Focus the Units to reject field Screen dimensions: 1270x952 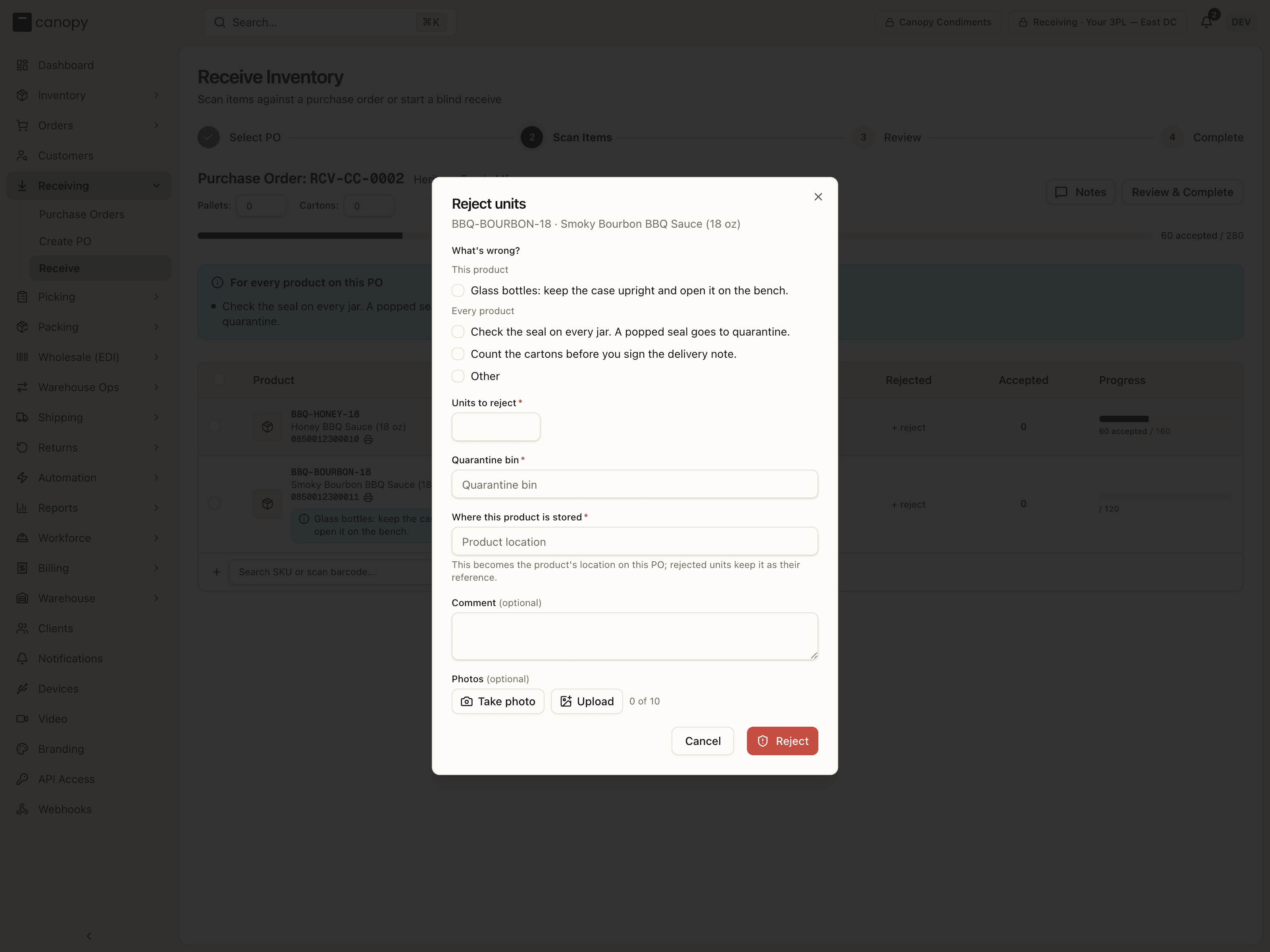(x=496, y=427)
